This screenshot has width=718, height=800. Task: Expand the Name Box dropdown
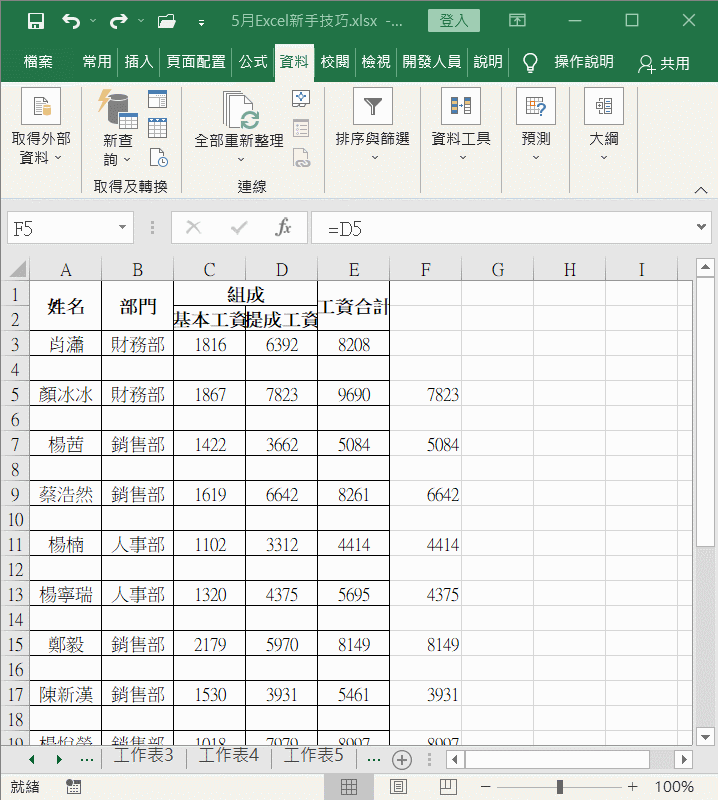[x=123, y=228]
